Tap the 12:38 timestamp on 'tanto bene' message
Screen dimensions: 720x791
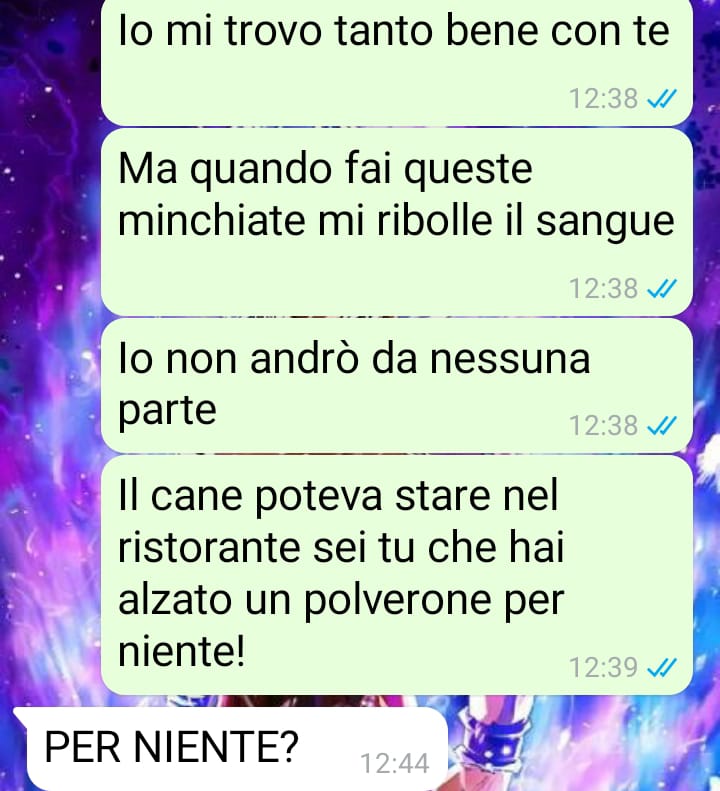603,98
